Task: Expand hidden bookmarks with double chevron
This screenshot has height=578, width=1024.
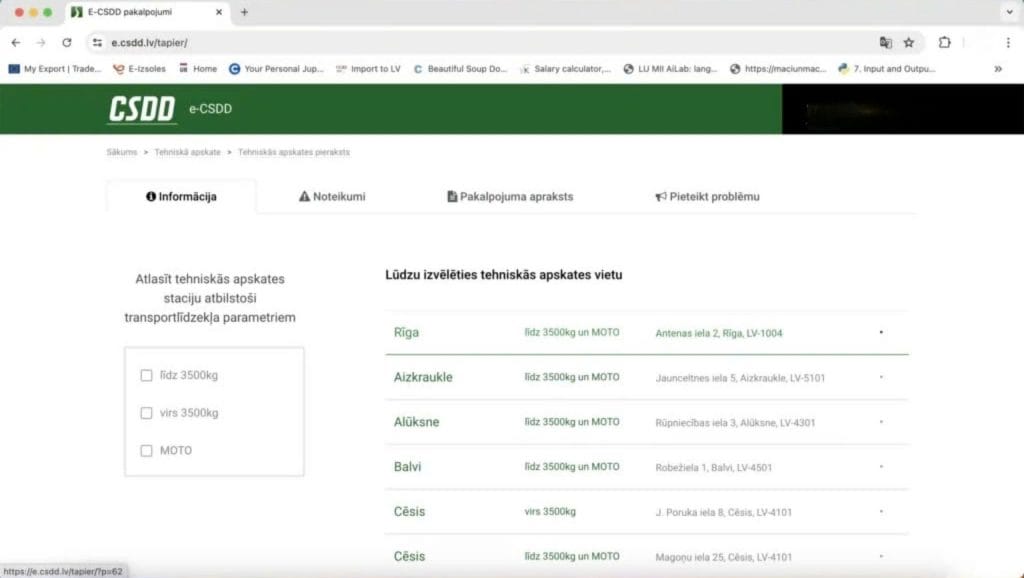Action: click(997, 69)
